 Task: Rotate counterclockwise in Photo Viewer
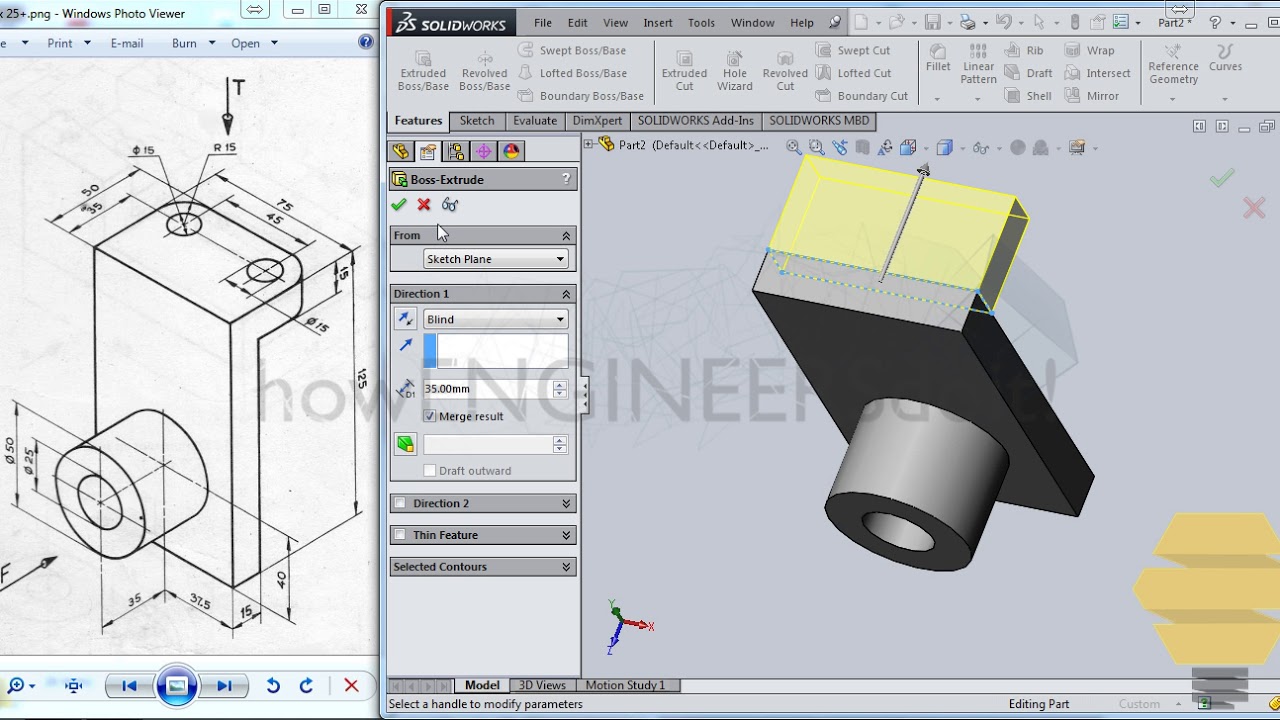pos(272,686)
